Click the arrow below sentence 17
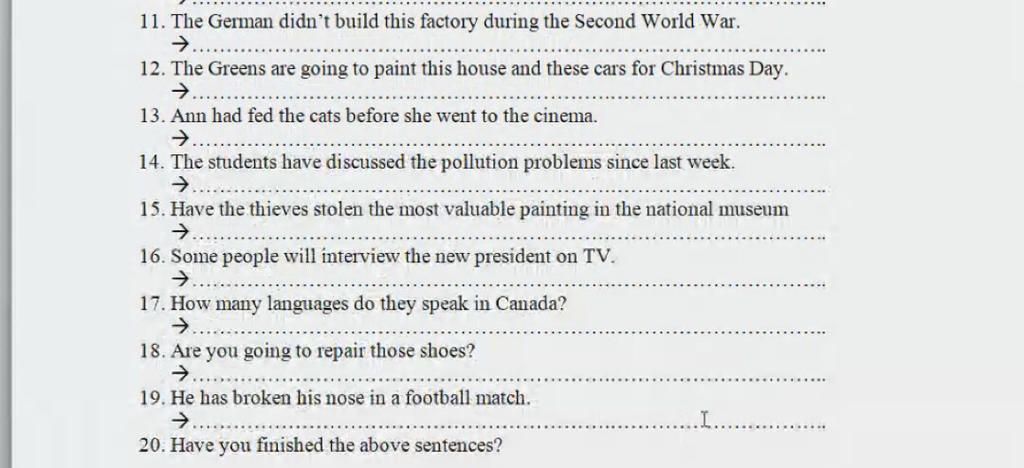The image size is (1024, 468). (181, 325)
